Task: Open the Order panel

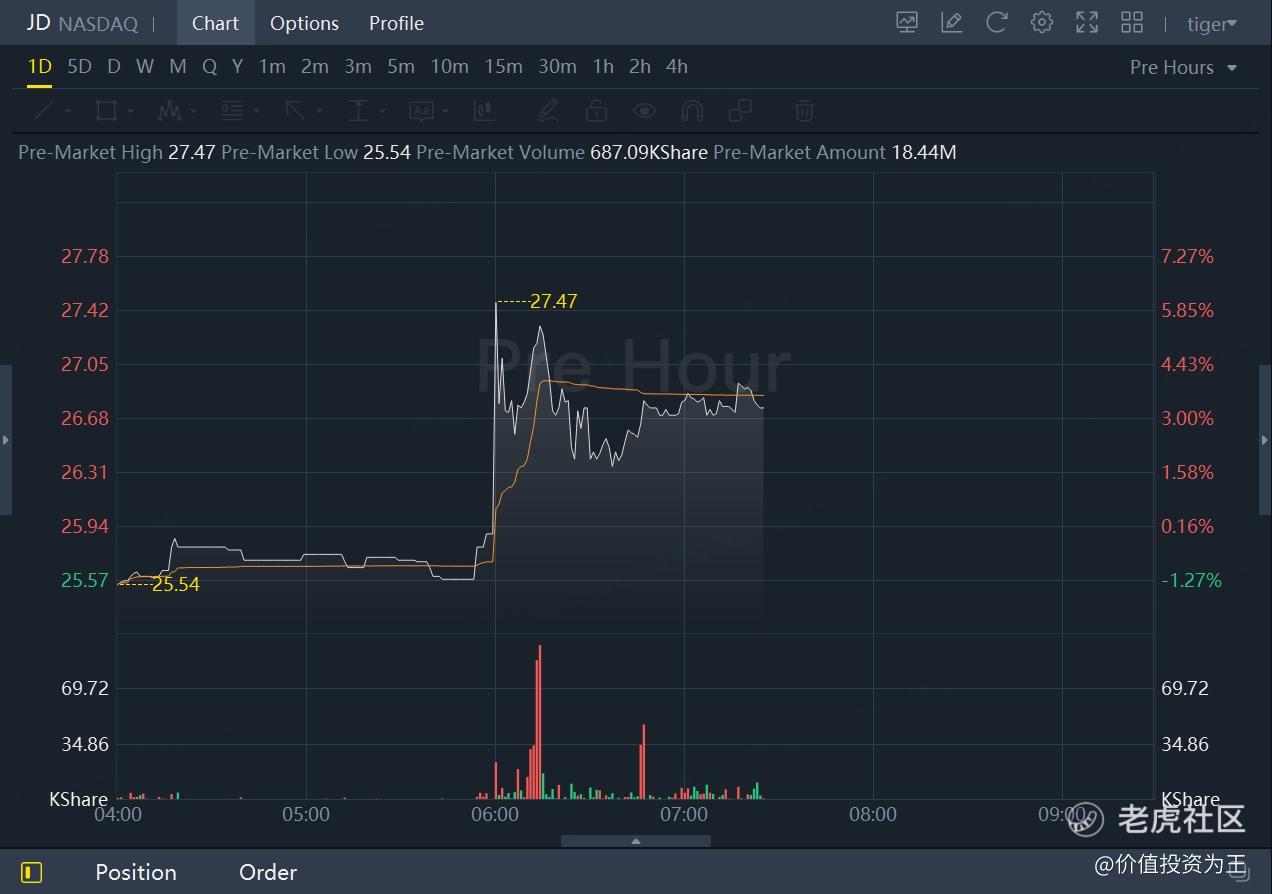Action: pos(268,872)
